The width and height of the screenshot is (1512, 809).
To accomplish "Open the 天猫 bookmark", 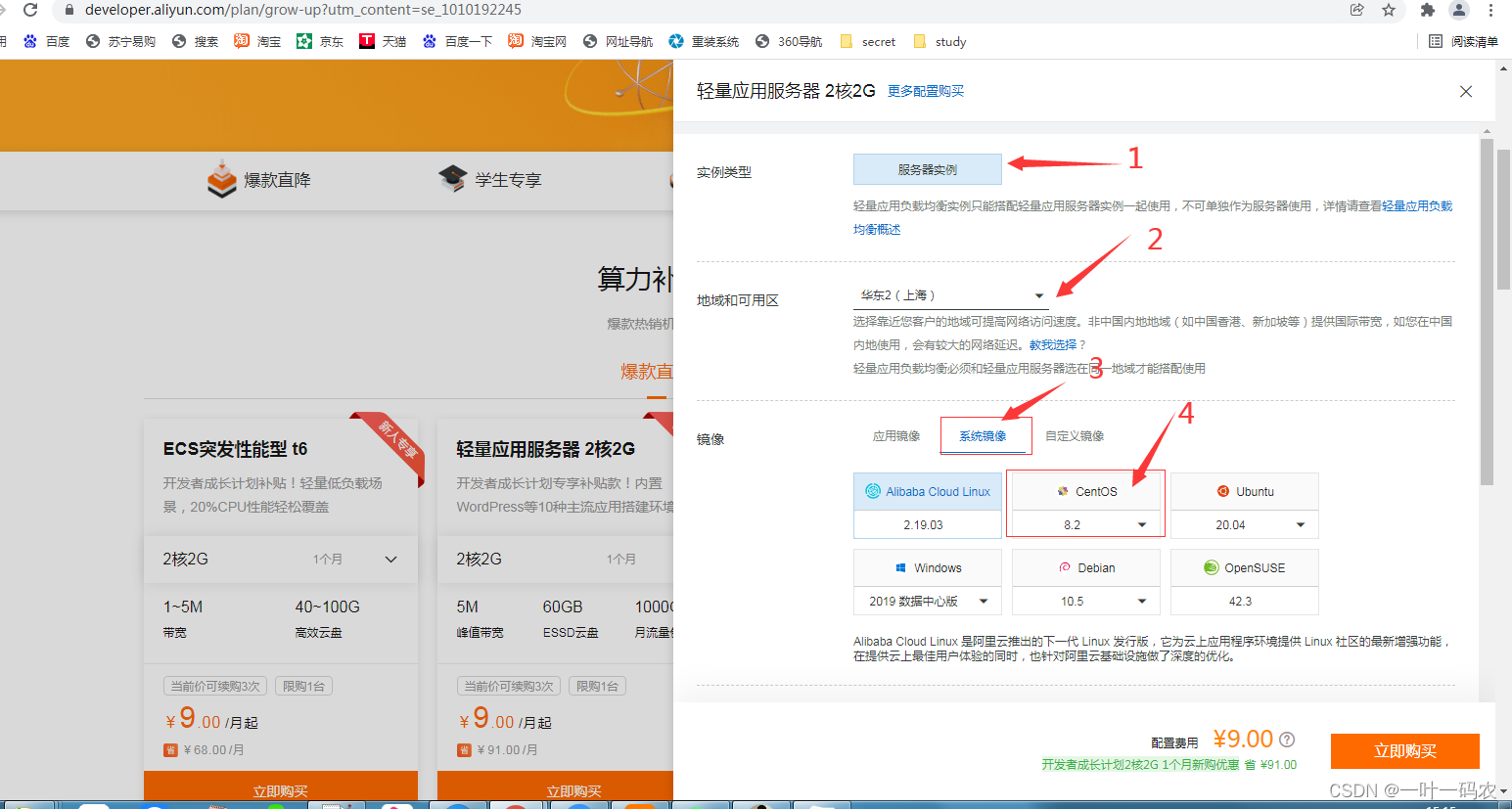I will click(x=384, y=41).
